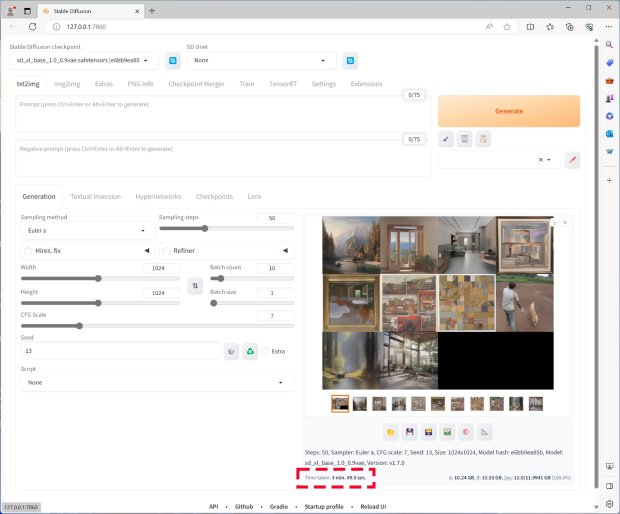Save image with the floppy disk icon

point(409,432)
